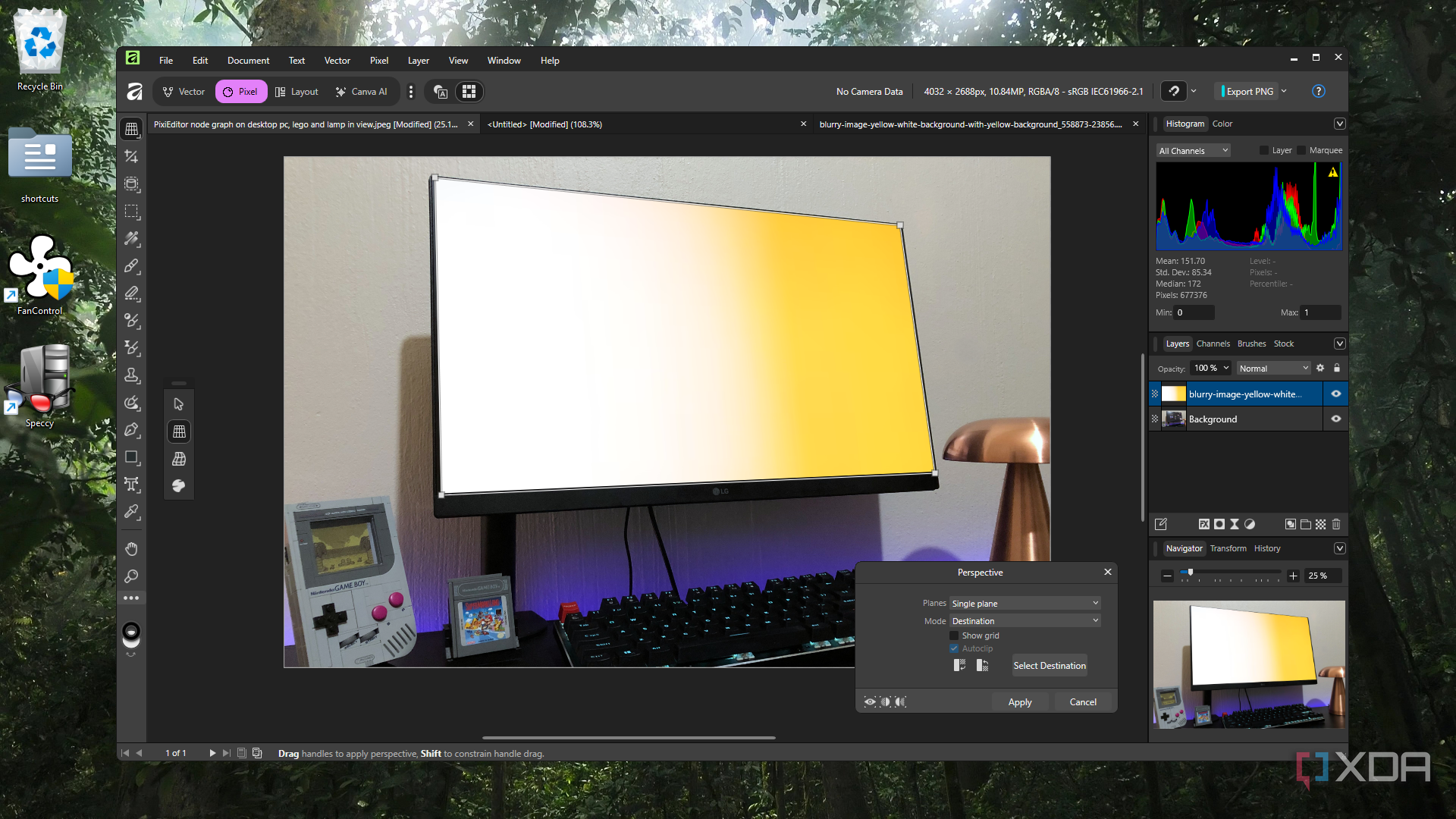Open the help question mark icon
Viewport: 1456px width, 819px height.
[x=1318, y=91]
